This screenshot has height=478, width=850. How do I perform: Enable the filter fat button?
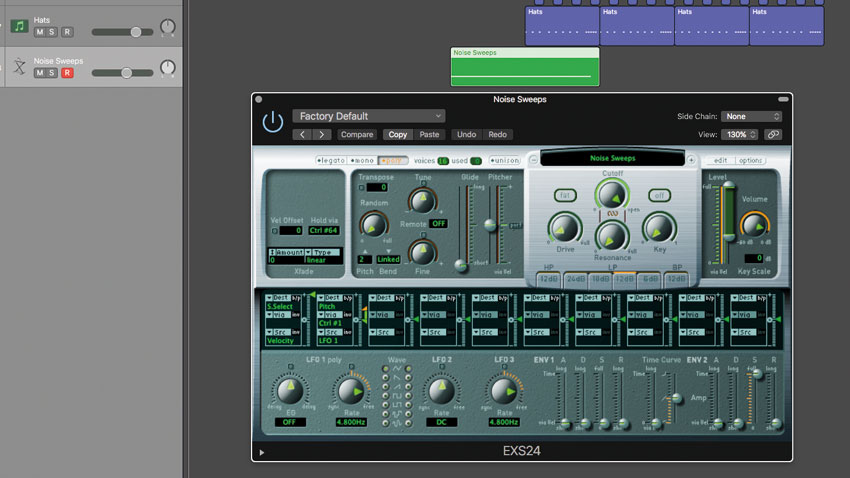point(565,195)
